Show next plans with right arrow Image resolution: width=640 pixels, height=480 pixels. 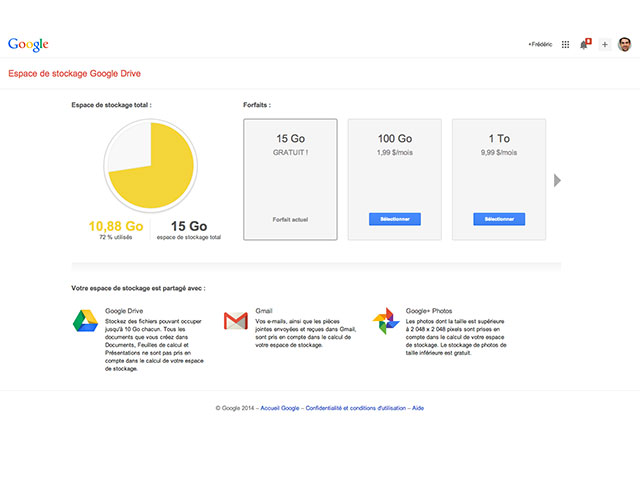[557, 180]
